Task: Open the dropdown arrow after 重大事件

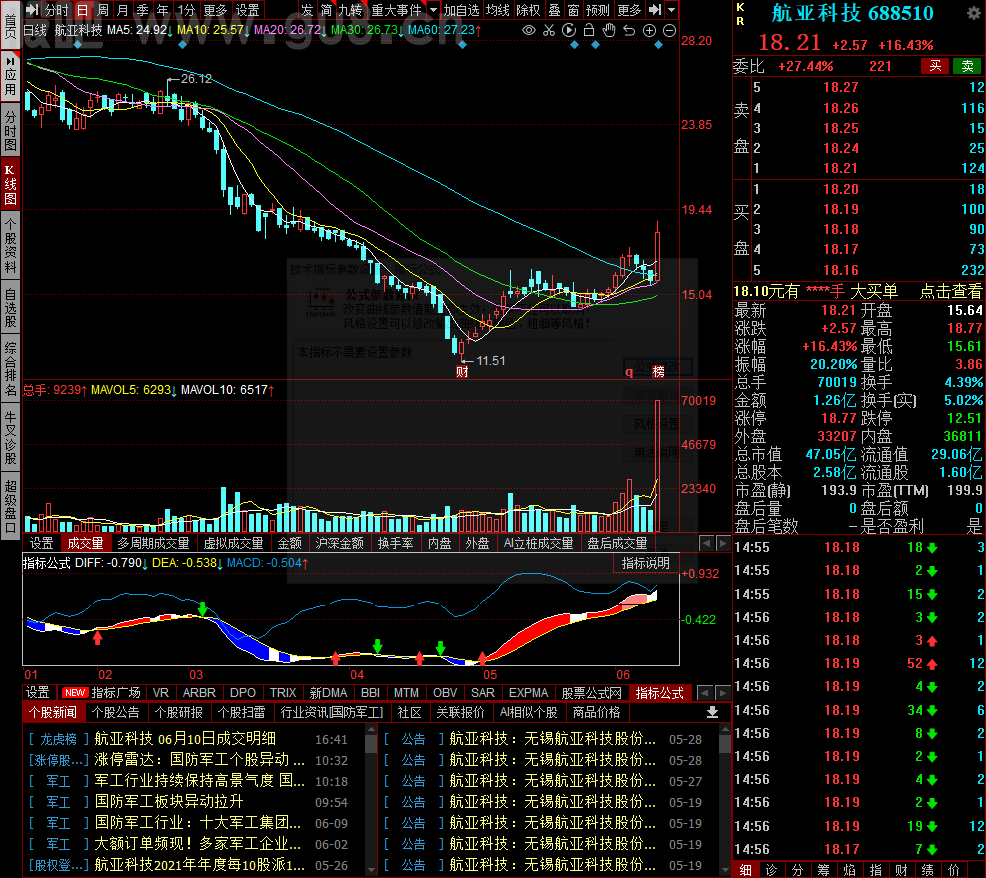Action: [x=433, y=10]
